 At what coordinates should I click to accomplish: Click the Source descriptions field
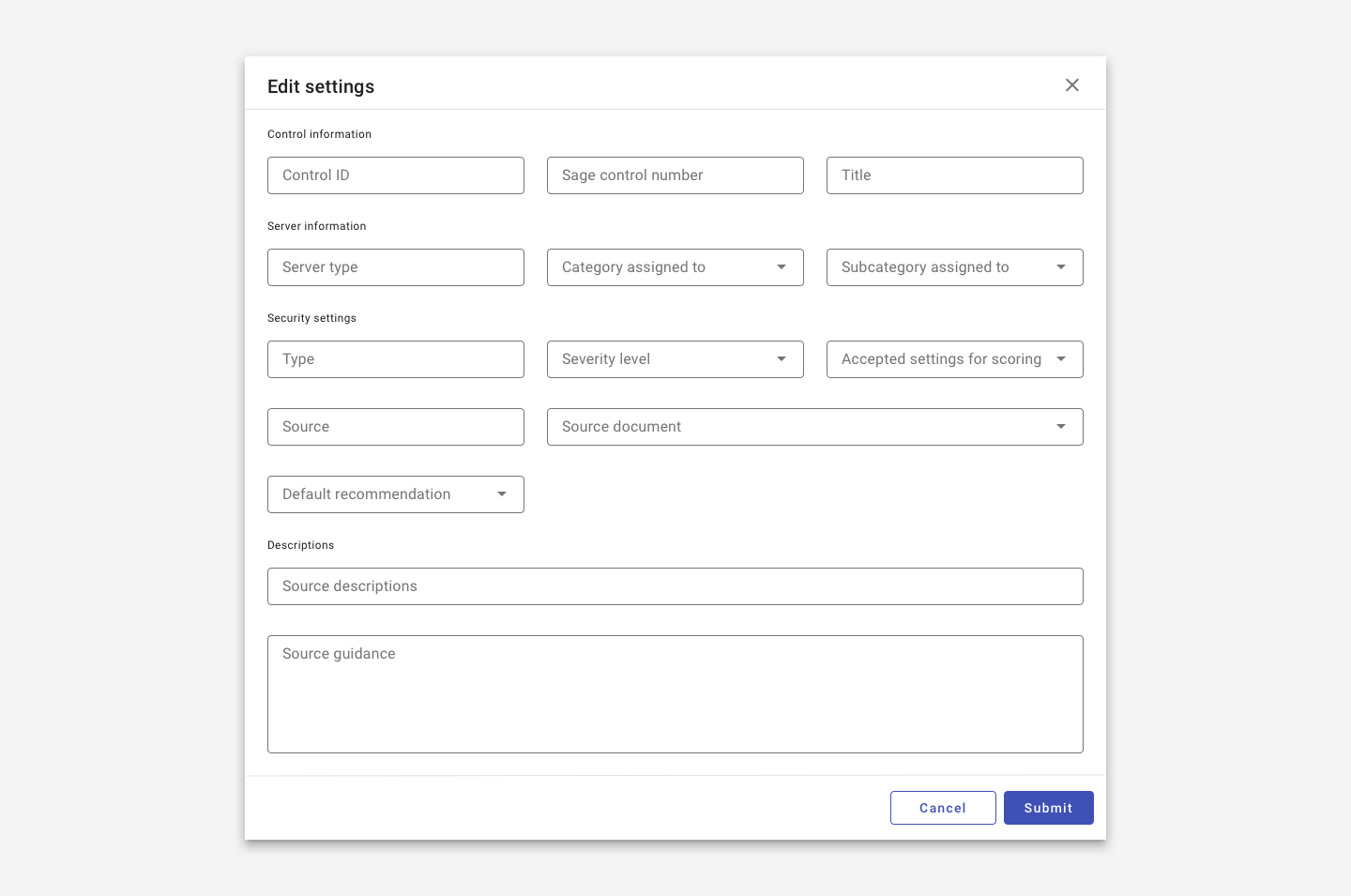pos(675,586)
